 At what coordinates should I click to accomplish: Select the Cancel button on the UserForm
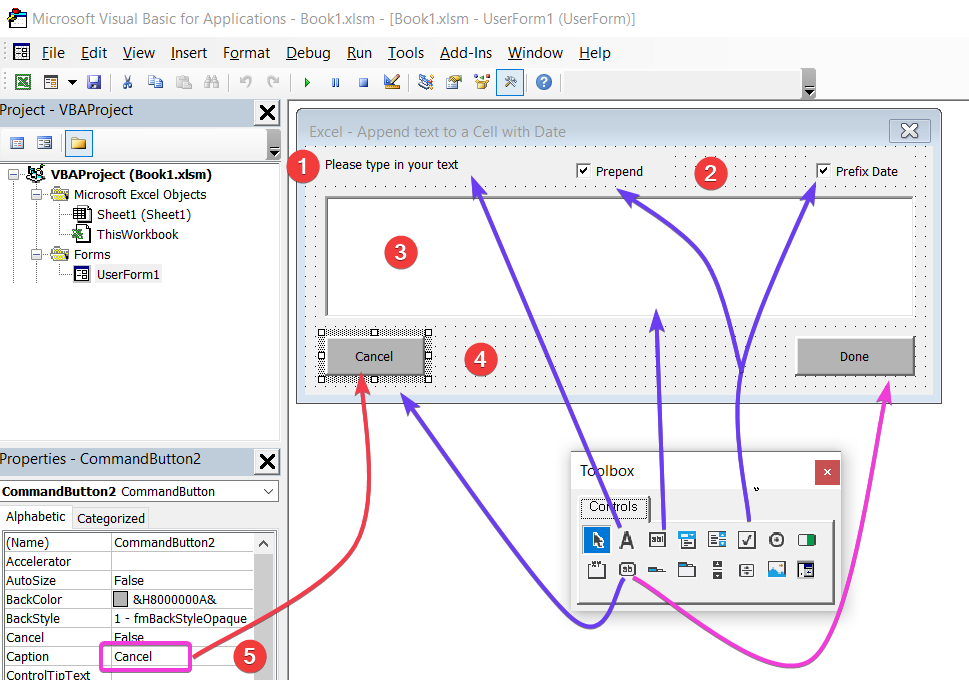point(374,356)
